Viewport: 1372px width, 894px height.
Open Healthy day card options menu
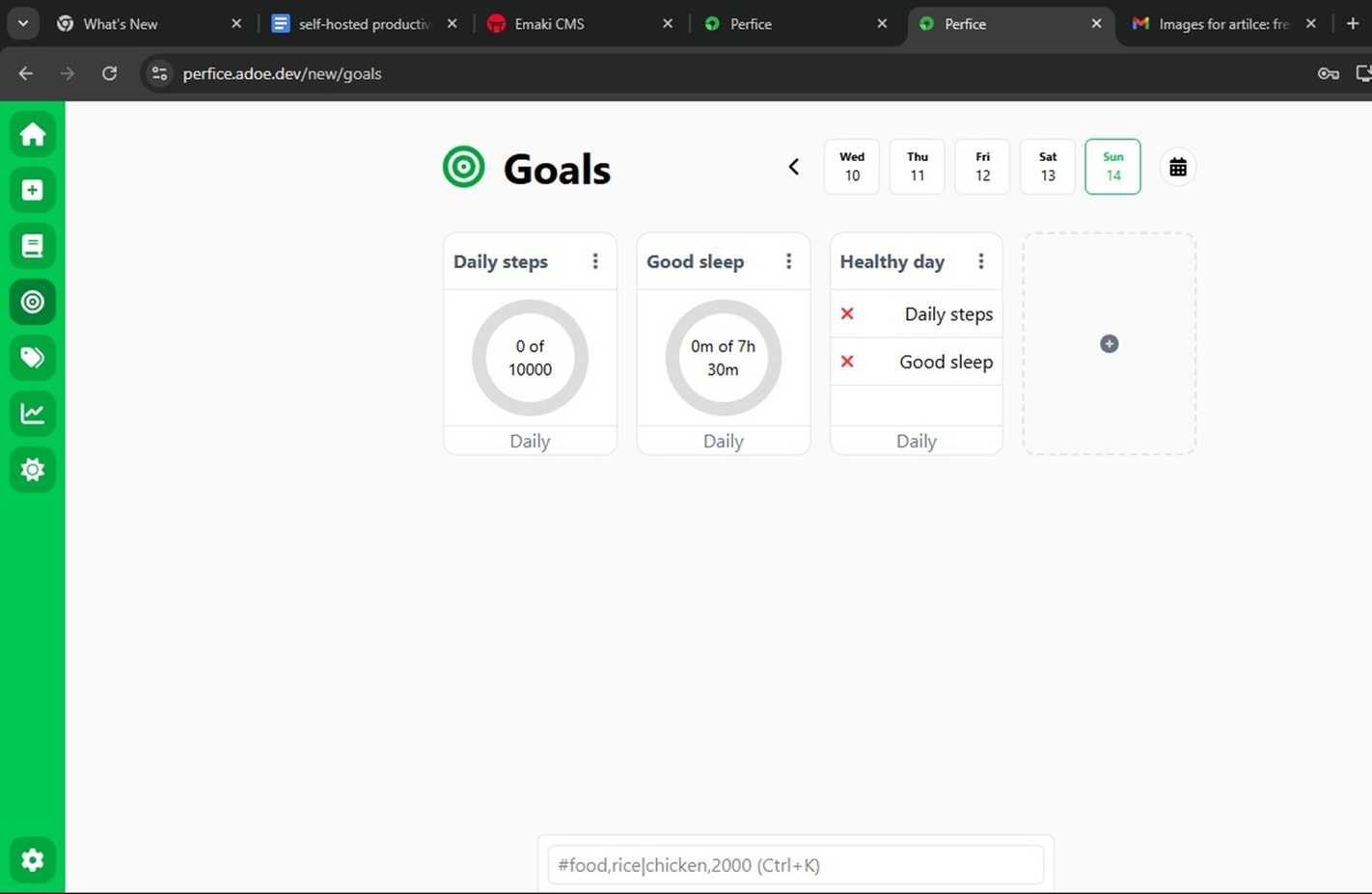coord(981,261)
